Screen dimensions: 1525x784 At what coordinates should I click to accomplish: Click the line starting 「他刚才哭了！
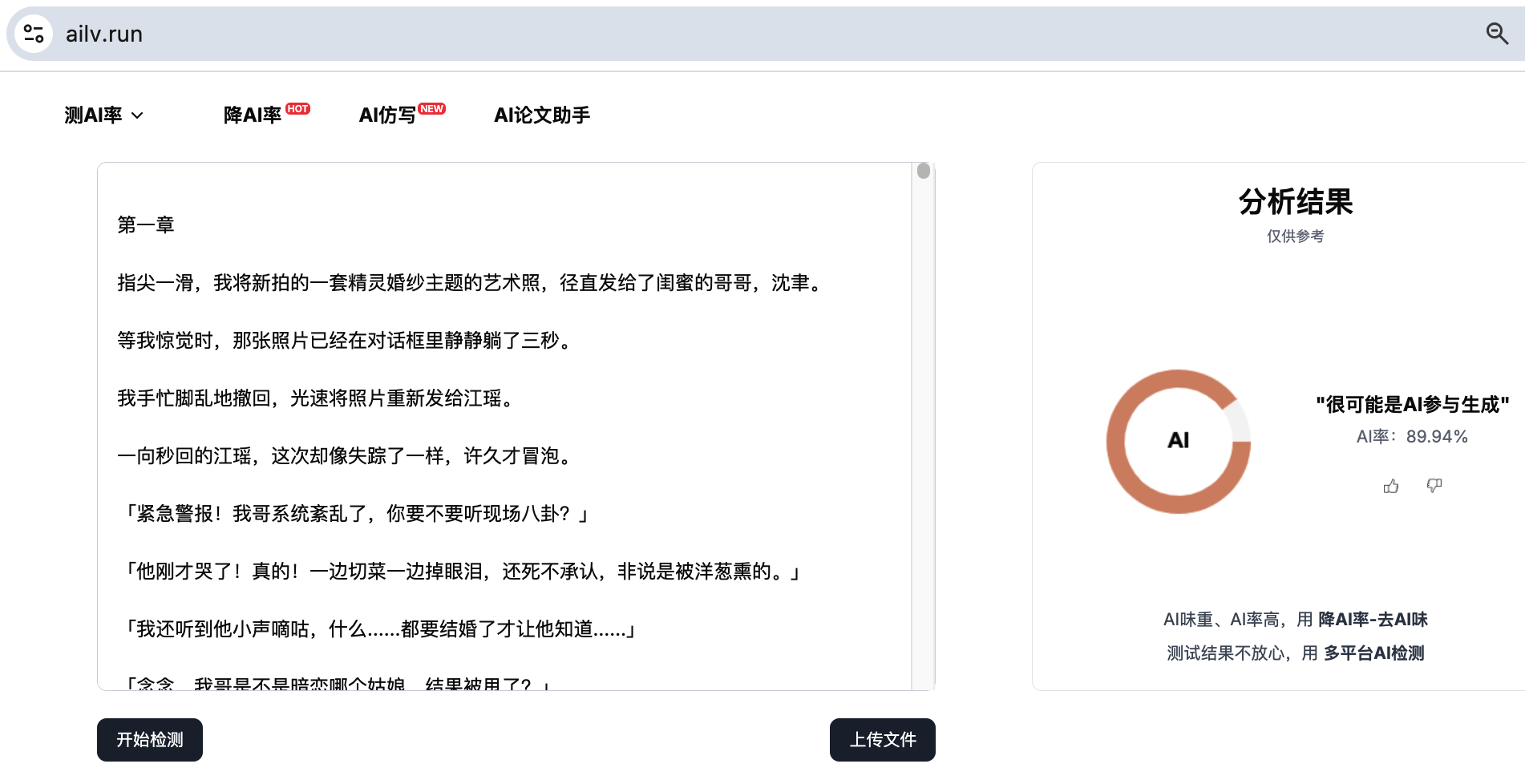click(462, 572)
